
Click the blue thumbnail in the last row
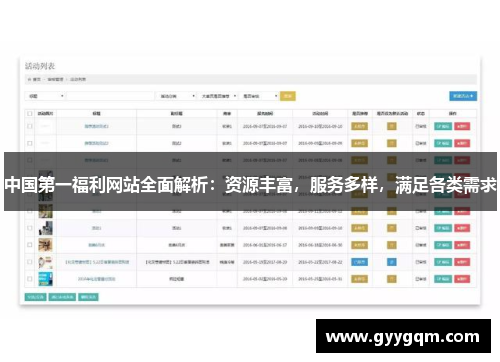tap(45, 279)
